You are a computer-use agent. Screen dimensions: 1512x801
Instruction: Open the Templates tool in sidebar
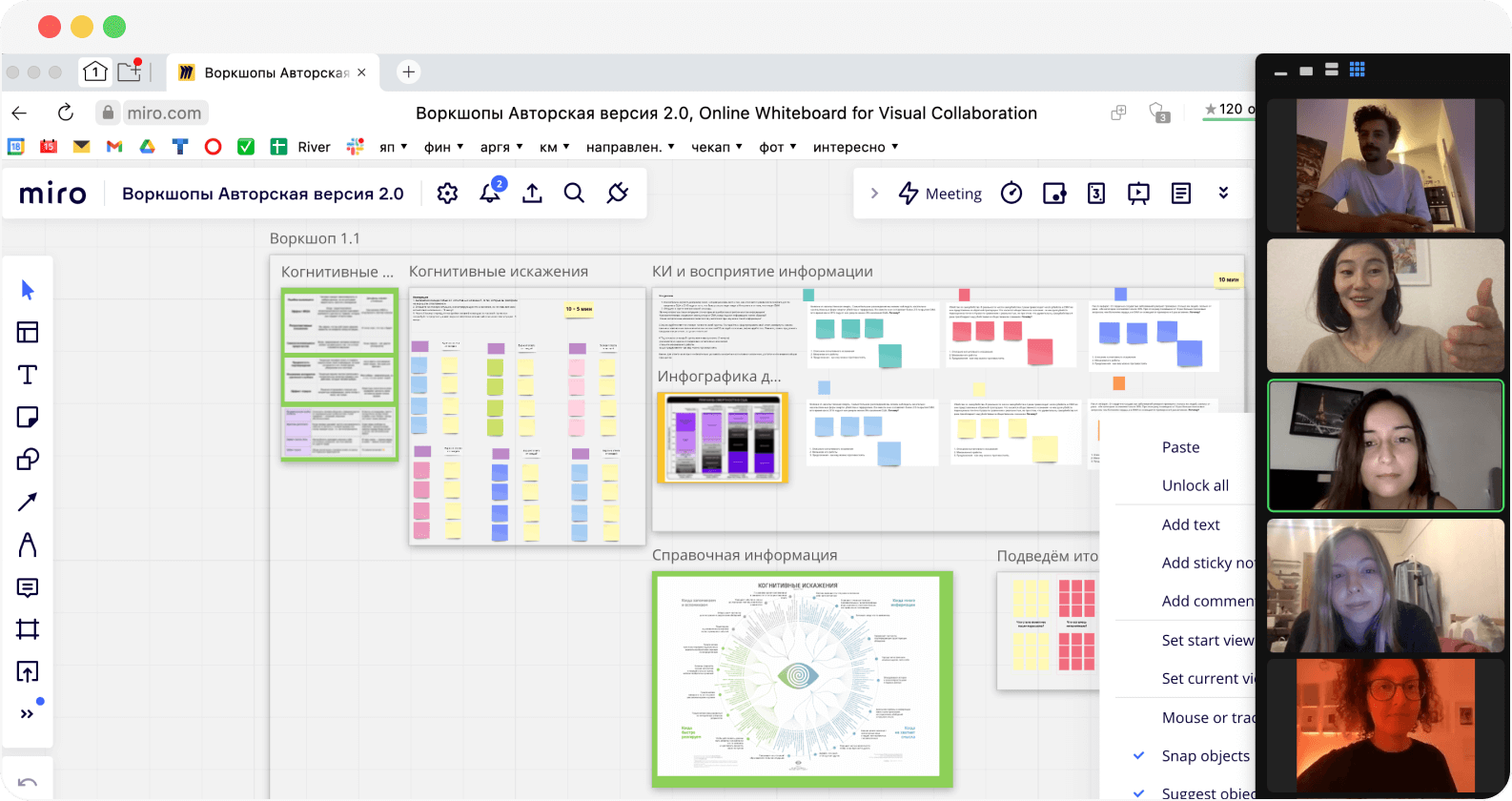pos(28,332)
